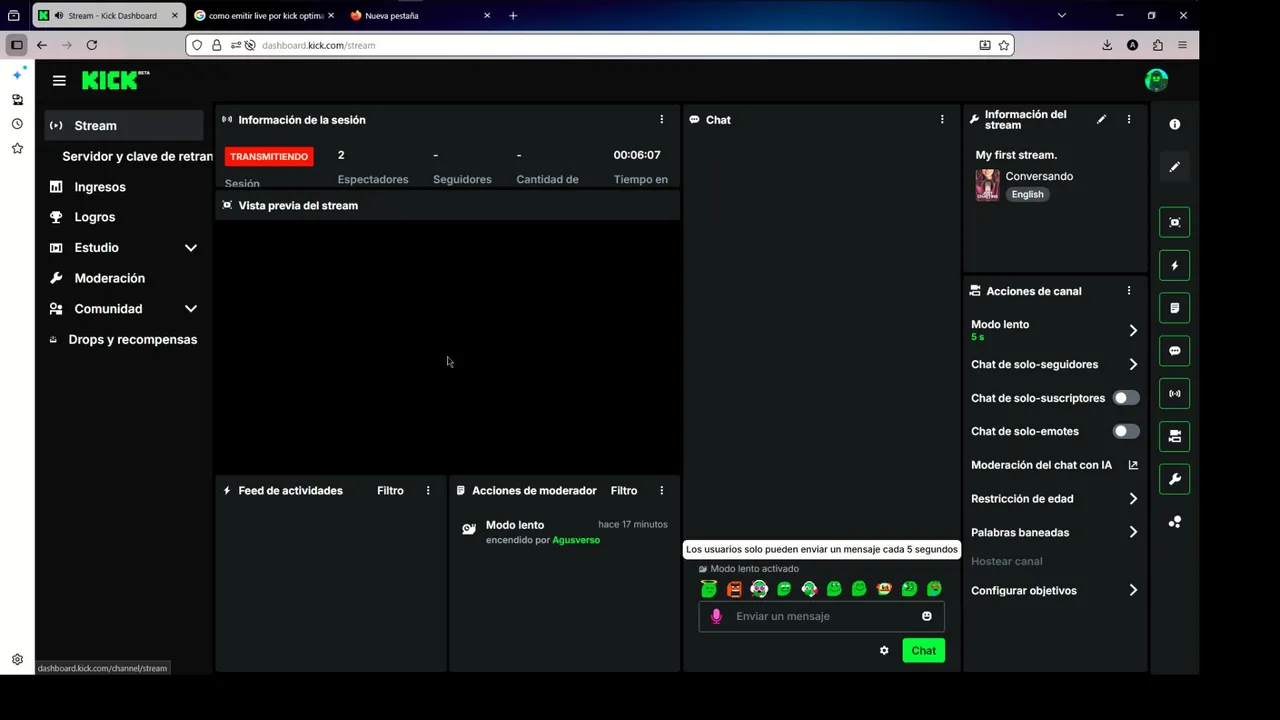Open Información del stream options menu
The image size is (1280, 720).
pos(1129,119)
